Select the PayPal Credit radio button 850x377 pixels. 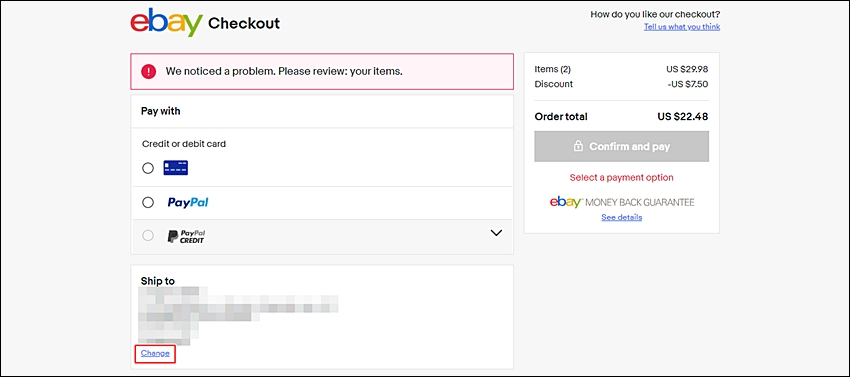tap(148, 236)
